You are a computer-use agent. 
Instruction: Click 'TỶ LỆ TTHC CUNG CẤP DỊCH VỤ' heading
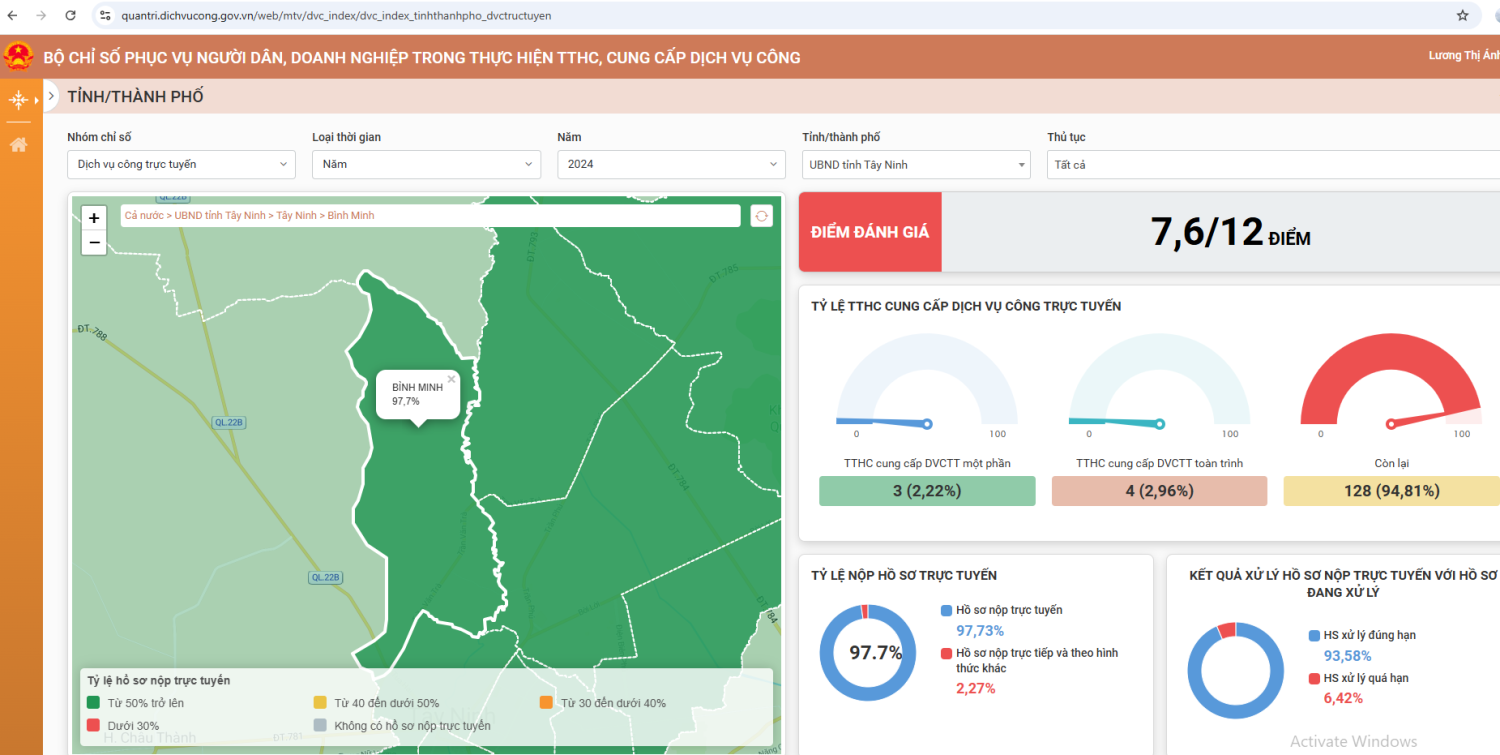[x=966, y=306]
